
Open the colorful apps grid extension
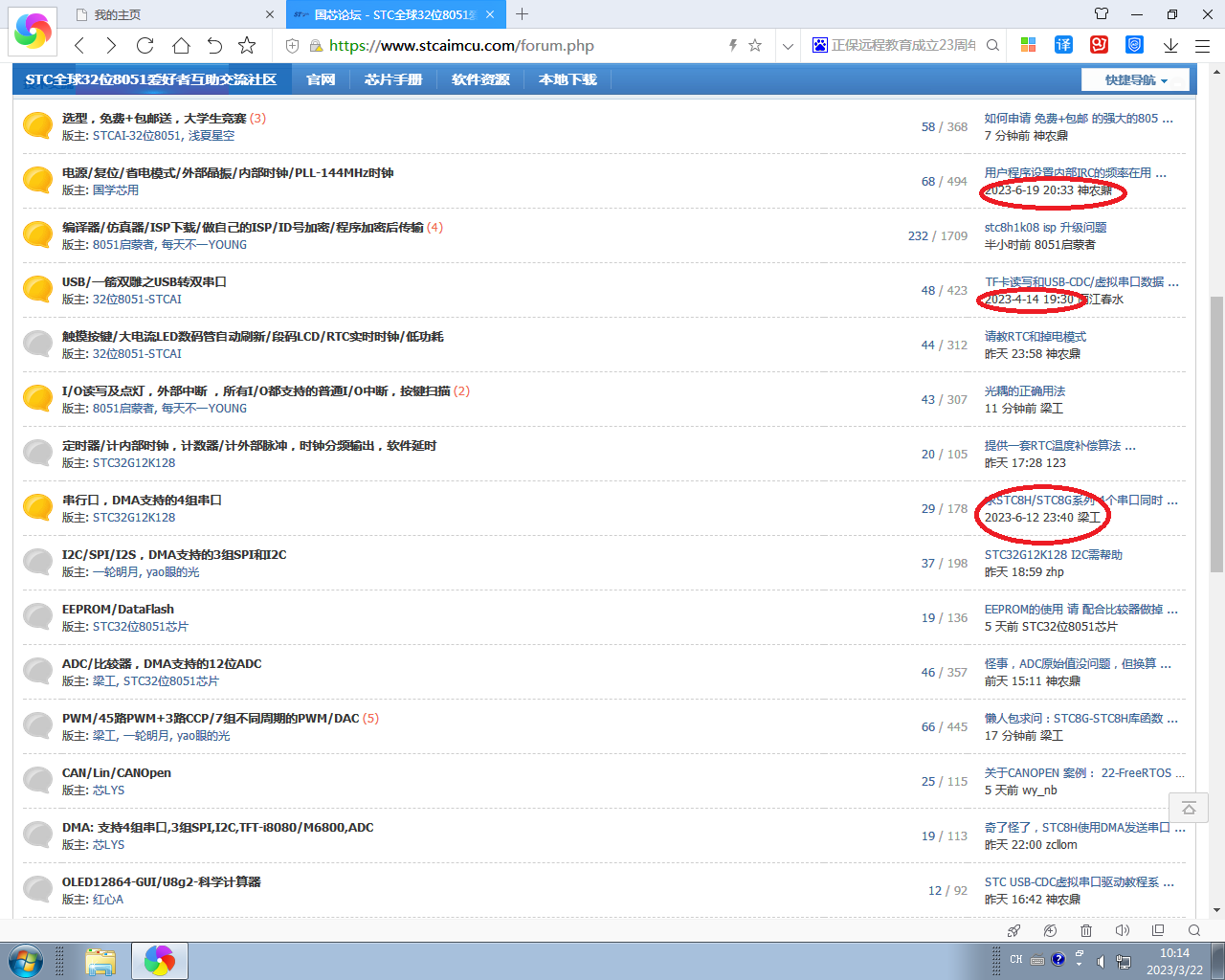1029,45
